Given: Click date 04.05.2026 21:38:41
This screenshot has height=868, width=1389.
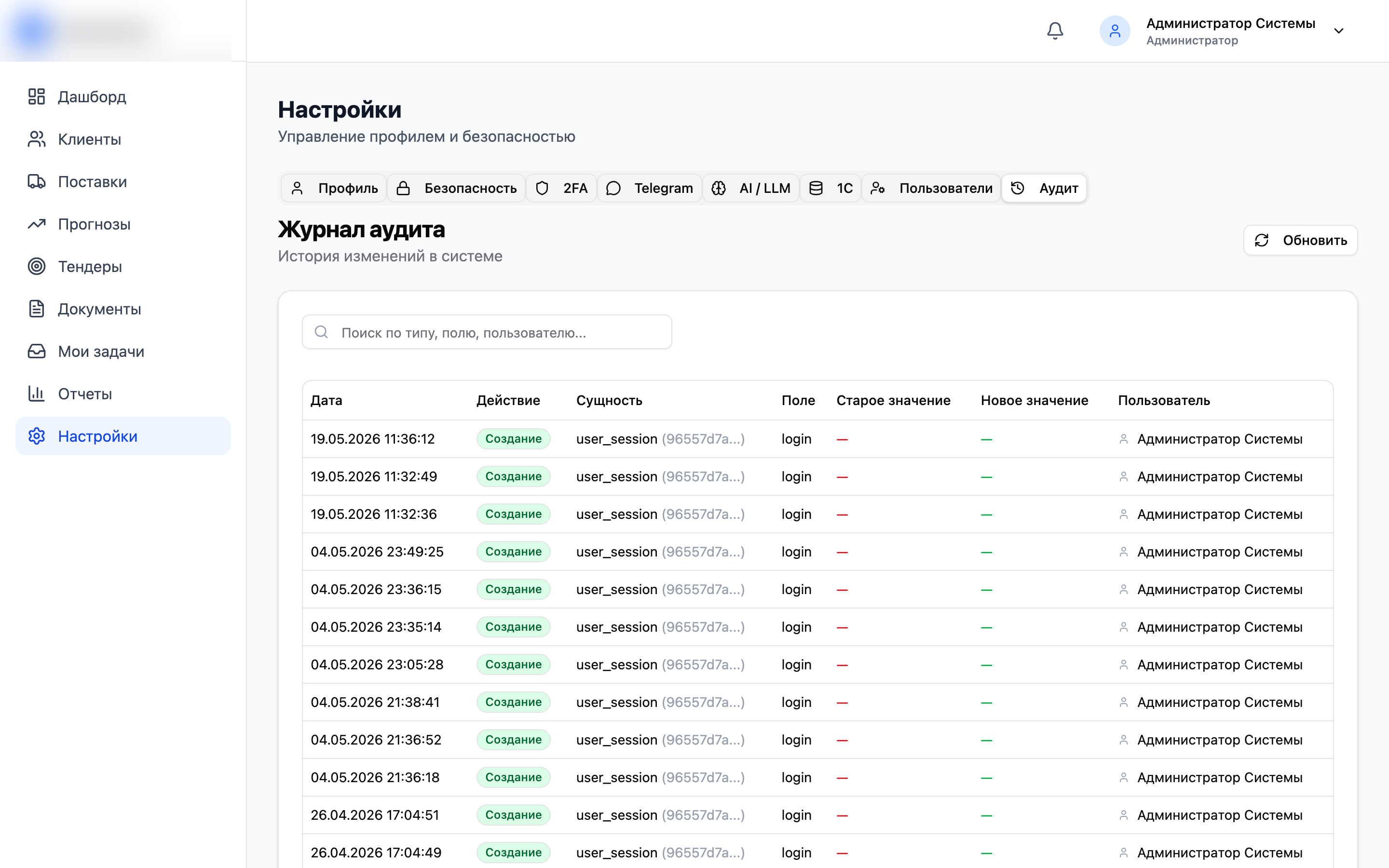Looking at the screenshot, I should click(375, 702).
